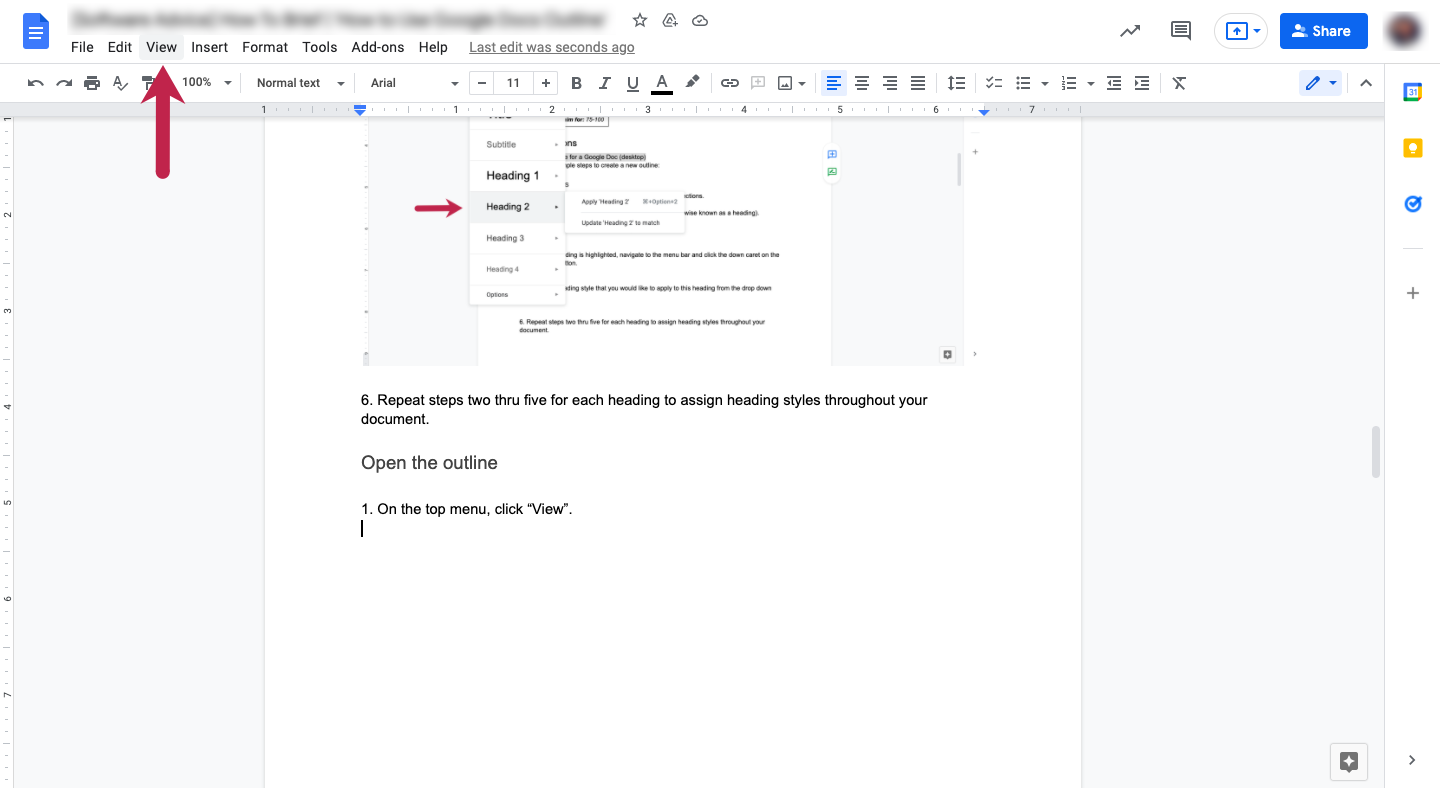Open bulleted list options dropdown arrow
This screenshot has width=1440, height=788.
[x=1045, y=83]
